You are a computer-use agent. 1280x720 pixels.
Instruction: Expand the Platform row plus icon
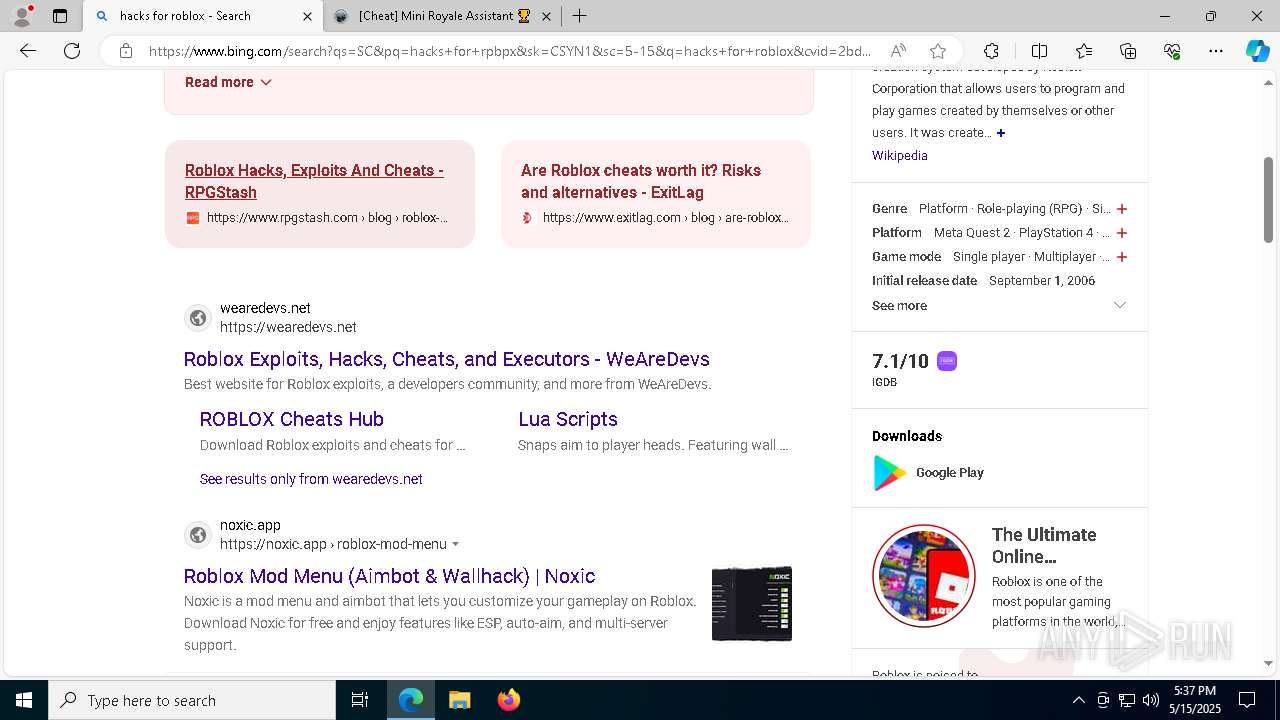click(1122, 233)
